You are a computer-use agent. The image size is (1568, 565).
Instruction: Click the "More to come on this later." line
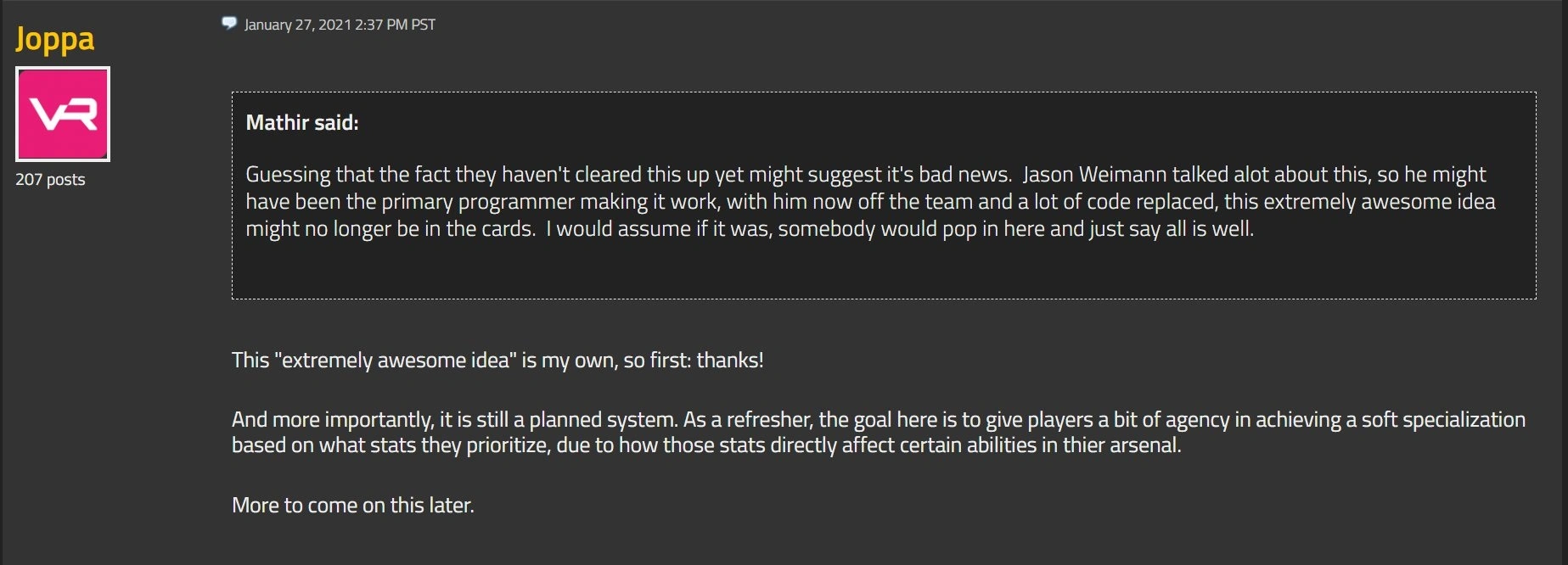pyautogui.click(x=353, y=506)
